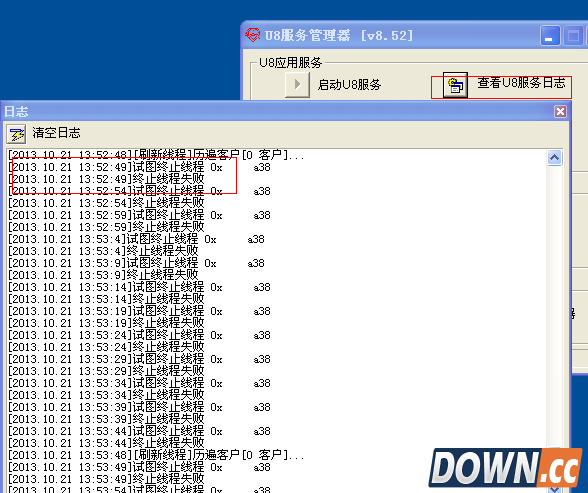Select log line 13:53:29 试图终止线程
Screen dimensions: 588x493
click(x=139, y=359)
